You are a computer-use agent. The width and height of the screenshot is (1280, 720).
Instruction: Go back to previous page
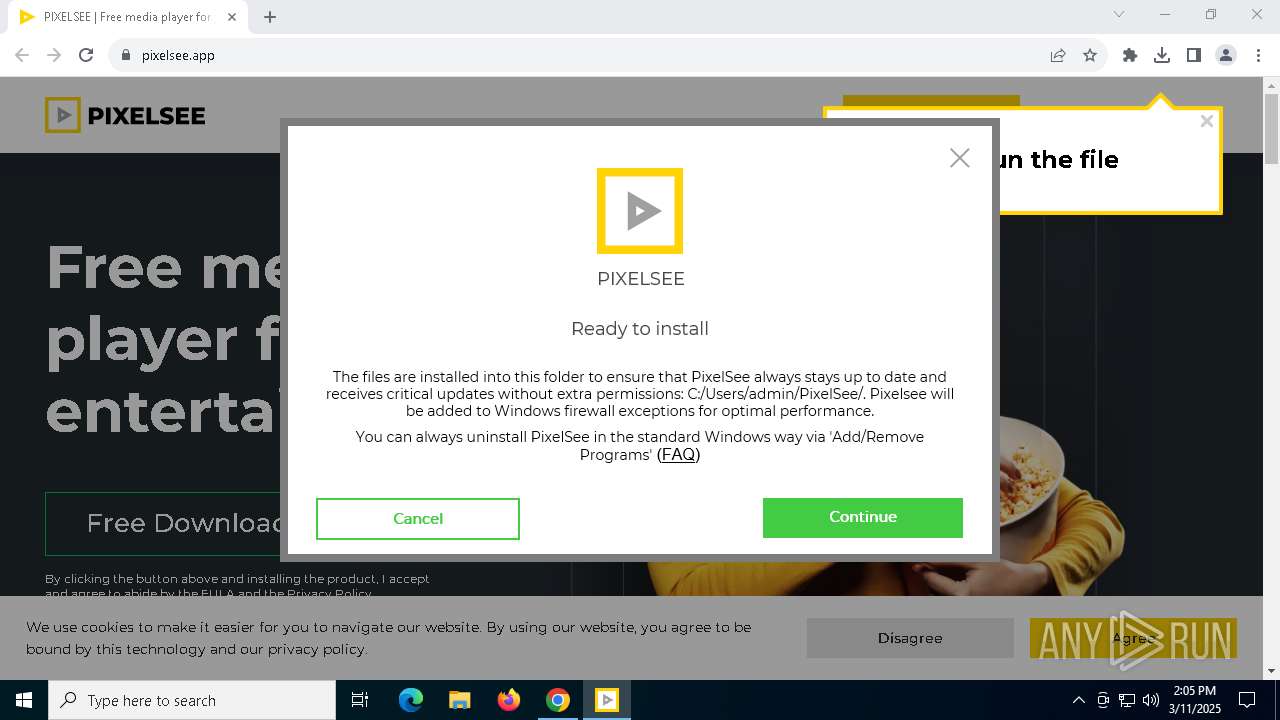click(x=22, y=55)
